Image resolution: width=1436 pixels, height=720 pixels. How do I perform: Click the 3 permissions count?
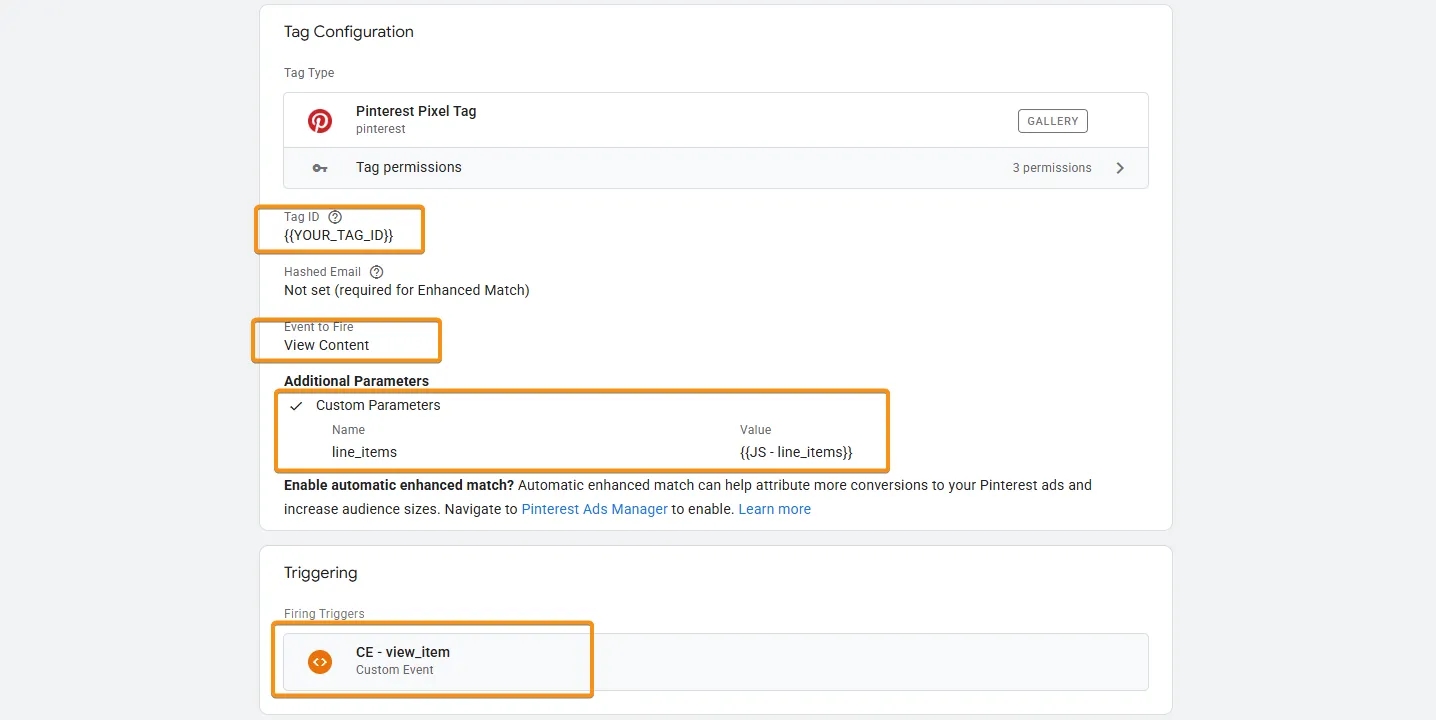pos(1052,168)
